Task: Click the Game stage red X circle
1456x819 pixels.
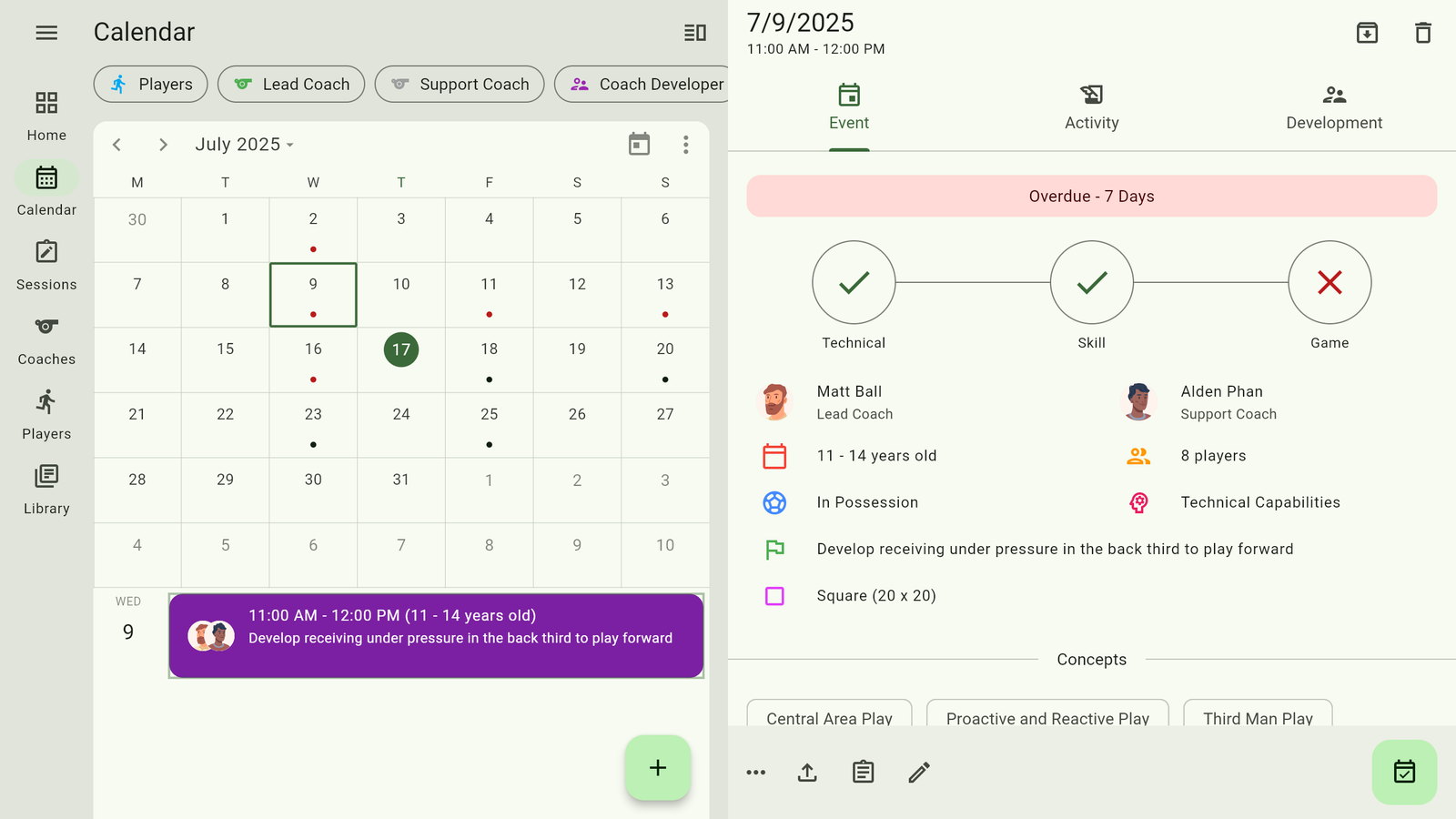Action: click(1330, 283)
